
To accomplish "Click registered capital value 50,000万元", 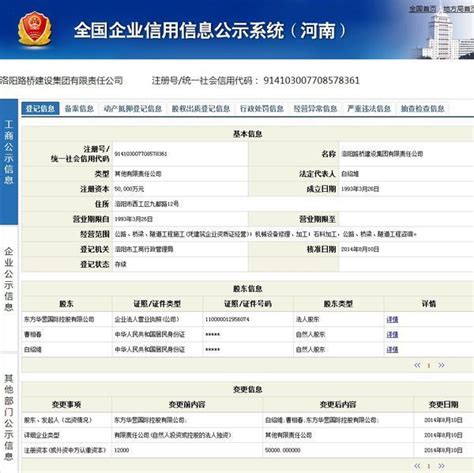I will click(x=129, y=189).
